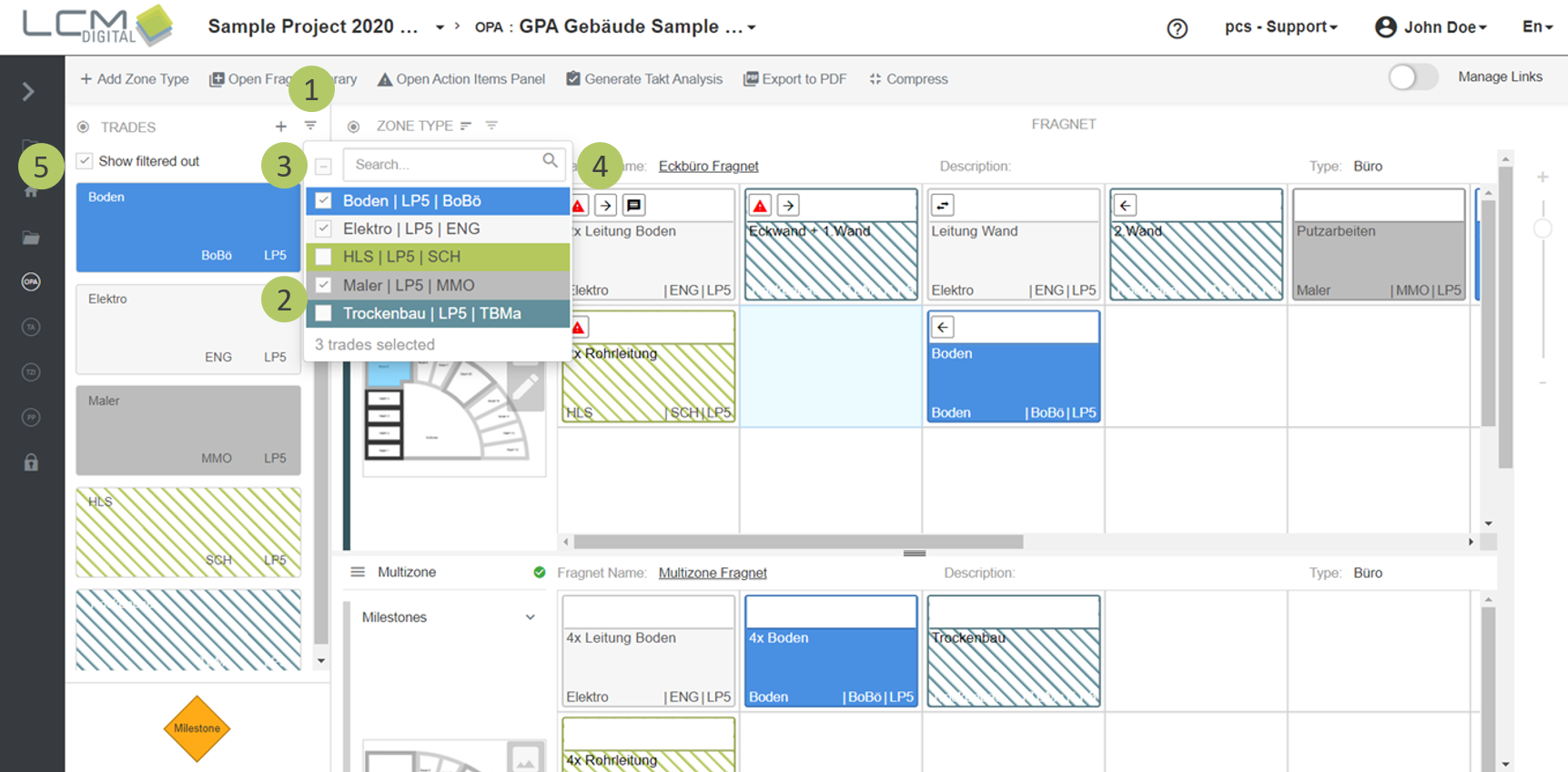The height and width of the screenshot is (772, 1568).
Task: Click the help question mark icon
Action: pyautogui.click(x=1177, y=28)
